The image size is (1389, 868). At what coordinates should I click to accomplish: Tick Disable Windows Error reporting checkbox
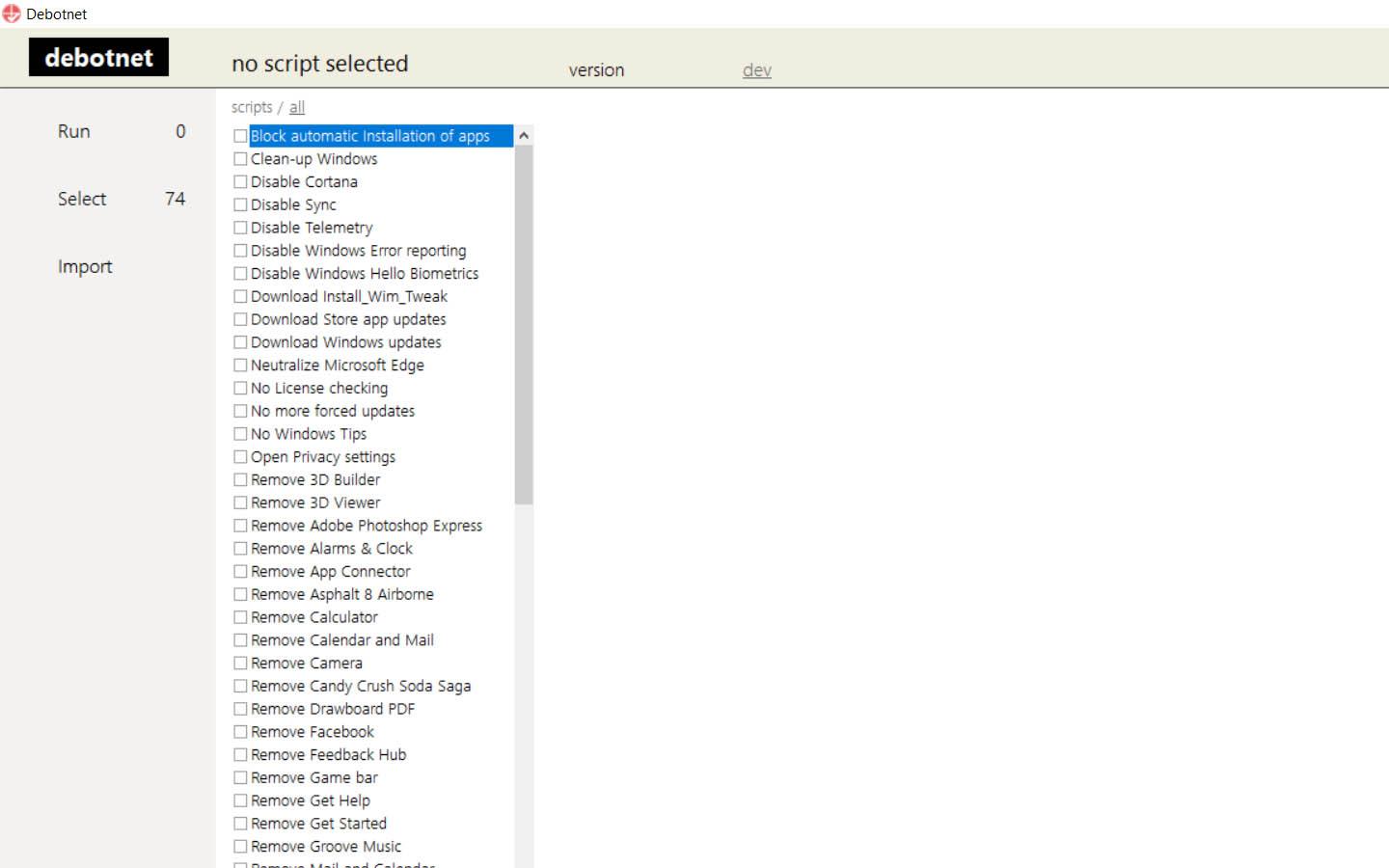[x=240, y=251]
